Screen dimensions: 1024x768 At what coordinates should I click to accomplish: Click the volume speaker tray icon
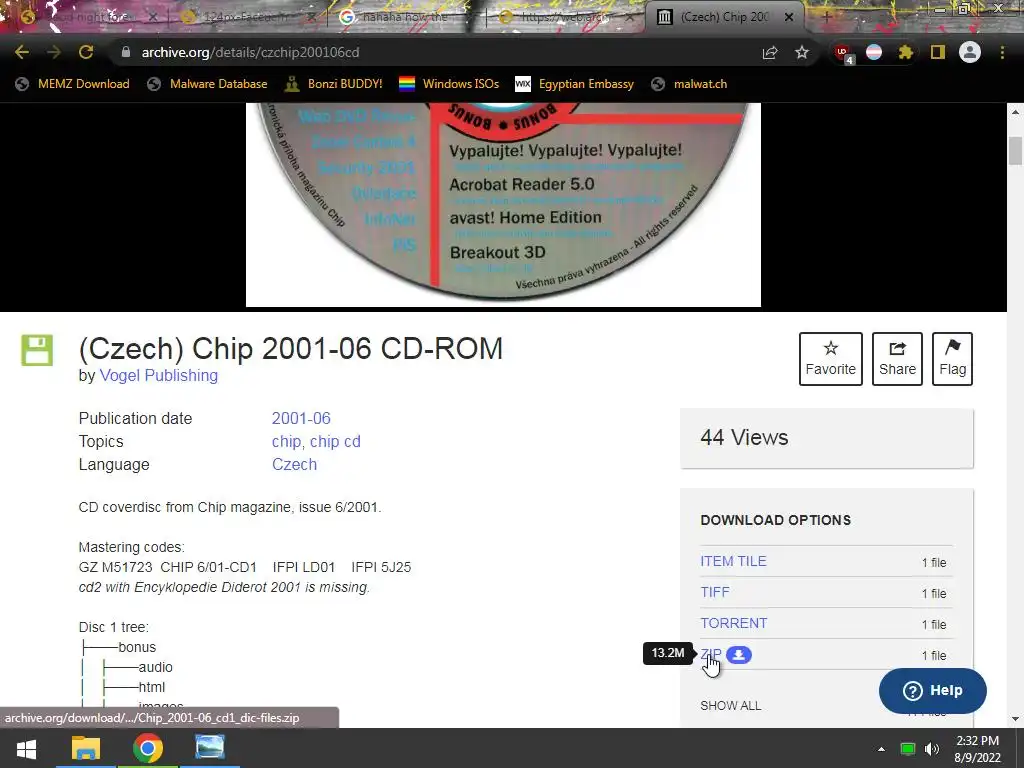pos(932,749)
